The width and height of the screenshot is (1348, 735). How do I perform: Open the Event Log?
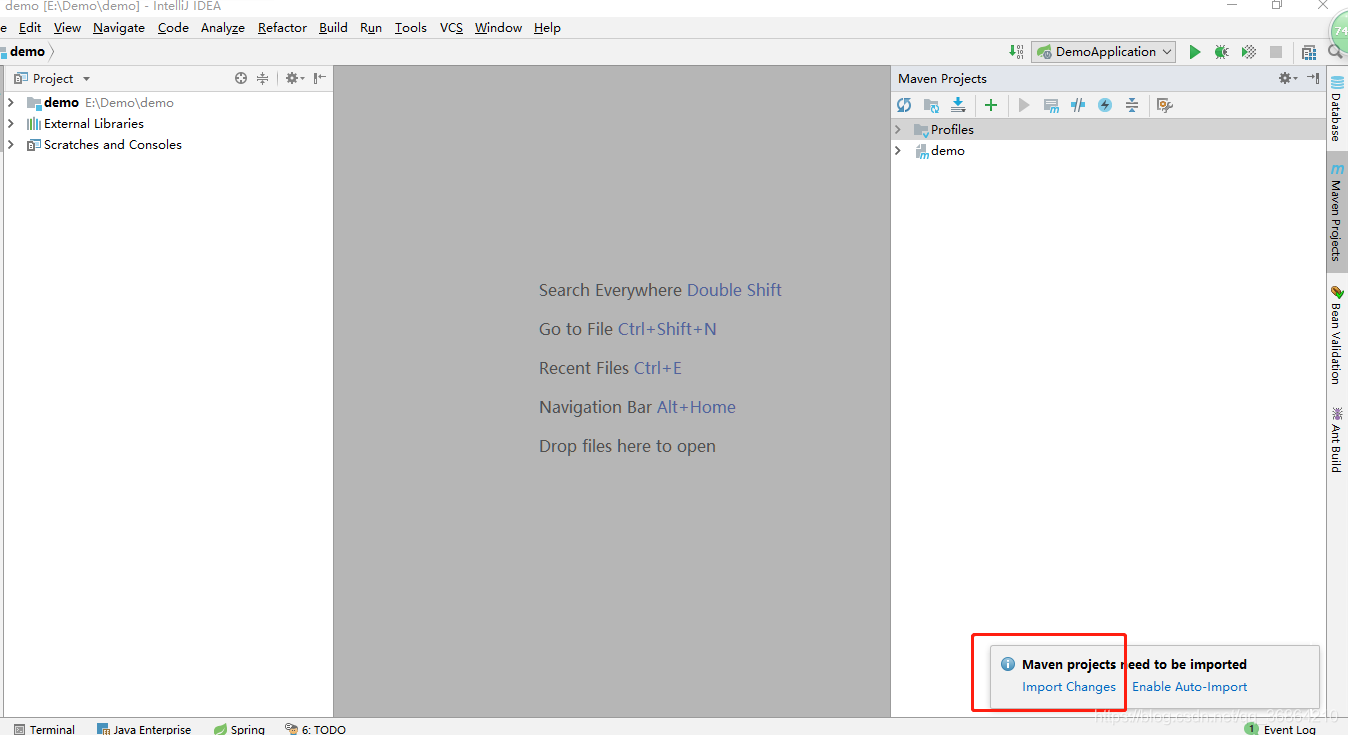click(x=1280, y=729)
